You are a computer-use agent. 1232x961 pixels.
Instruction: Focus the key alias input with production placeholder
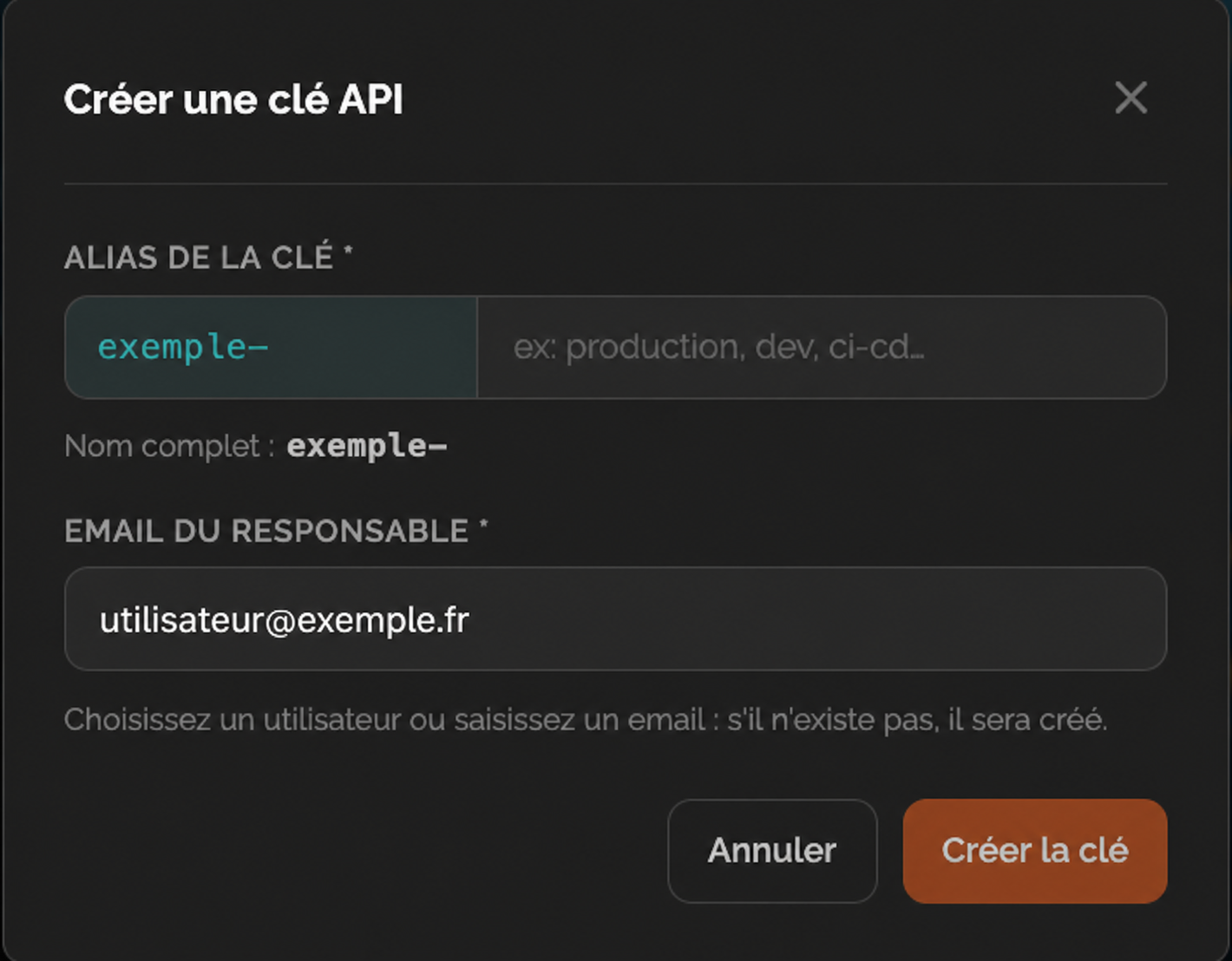(822, 347)
